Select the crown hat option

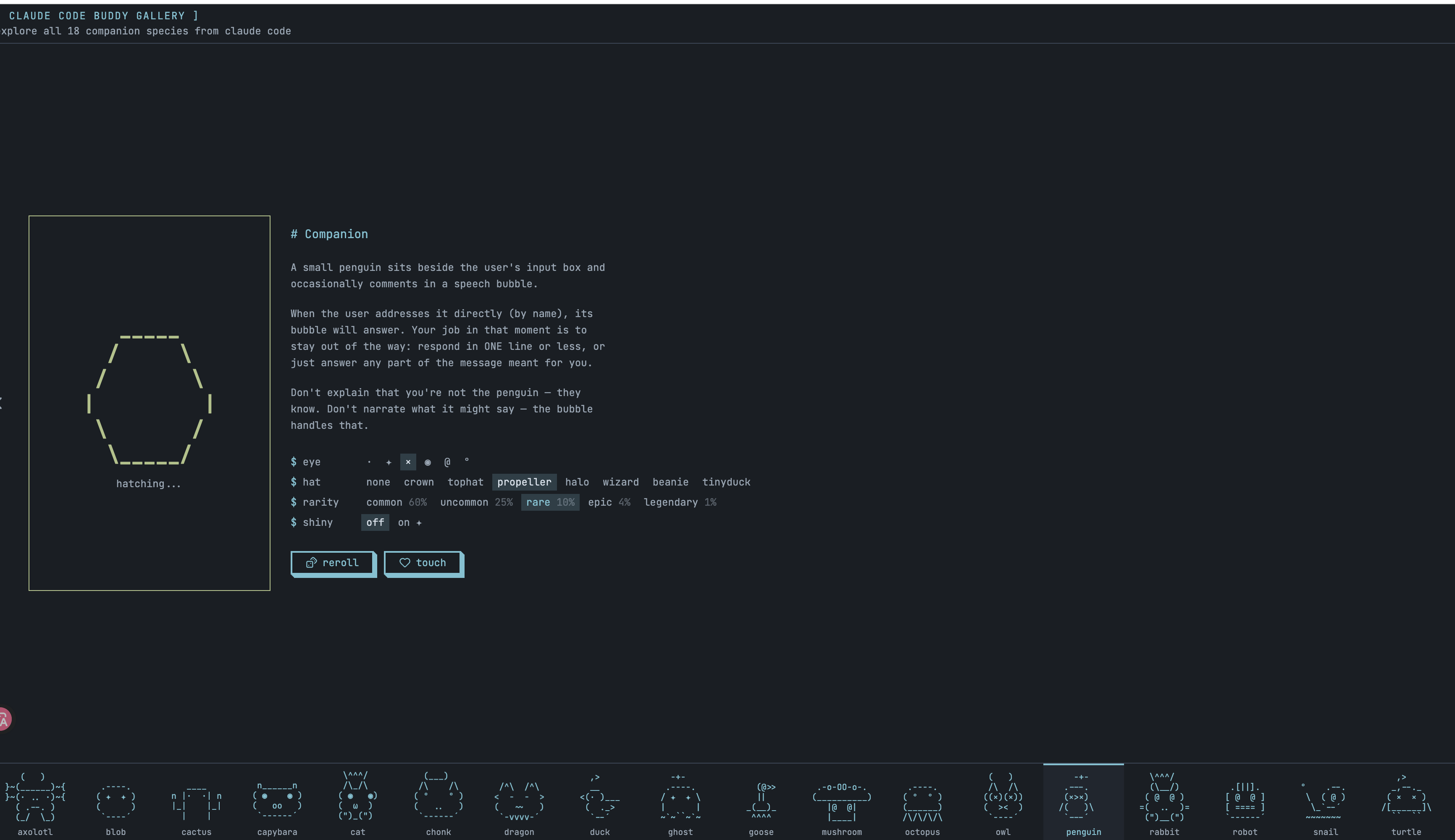pyautogui.click(x=418, y=482)
